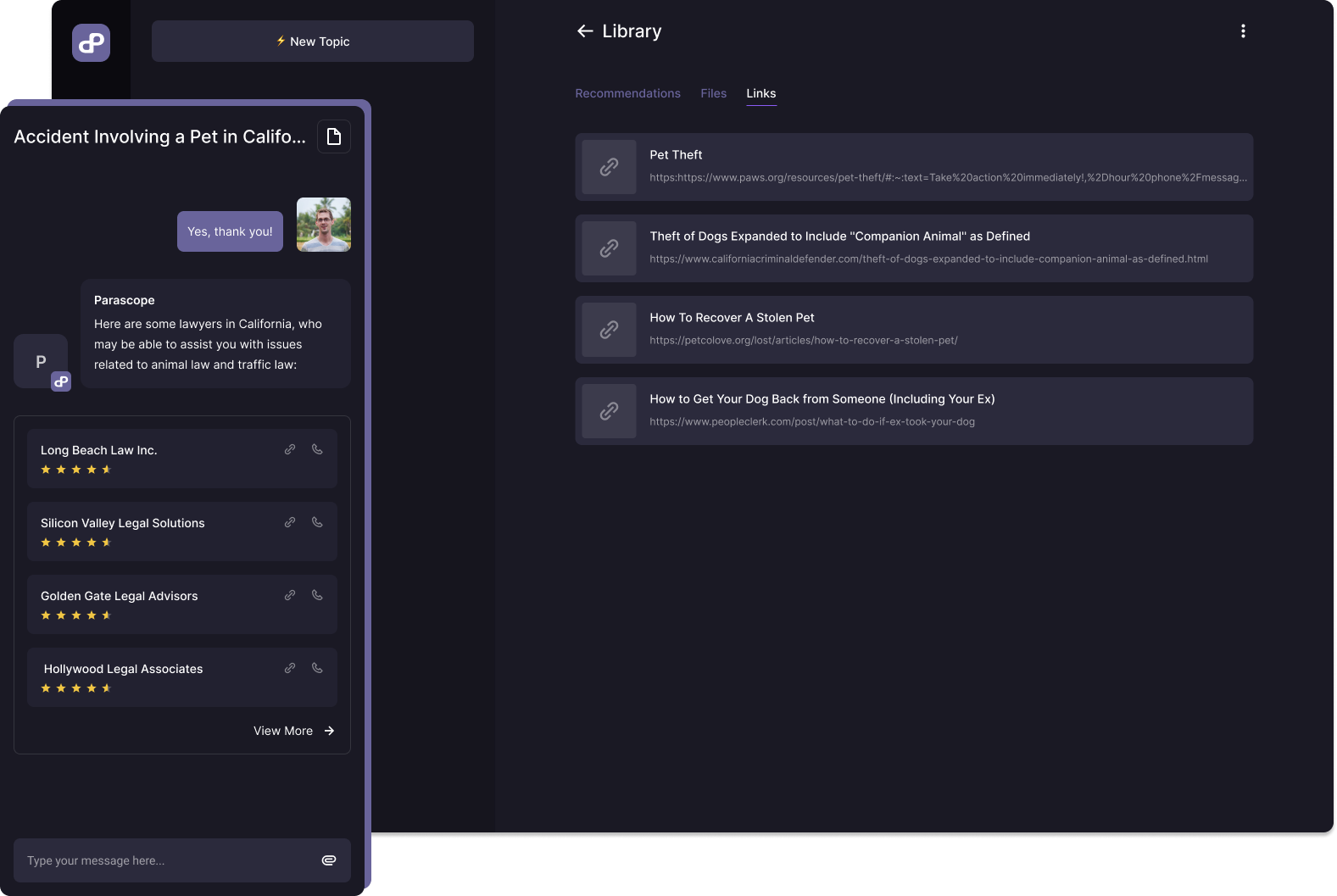Click the attachment paperclip icon in message box
This screenshot has width=1337, height=896.
pos(329,860)
